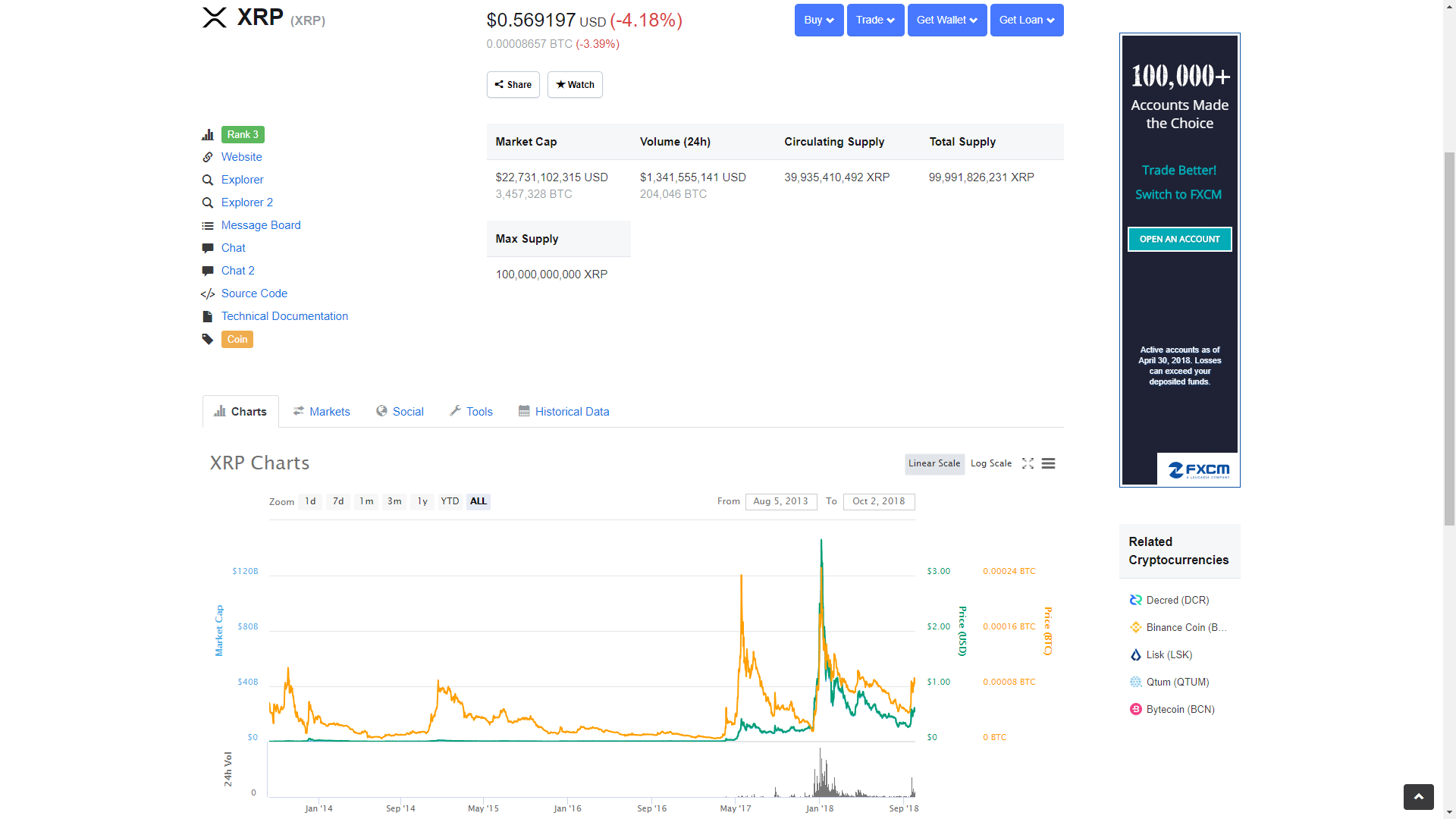Click the page vertical scrollbar thumb
Viewport: 1456px width, 819px height.
pyautogui.click(x=1449, y=337)
